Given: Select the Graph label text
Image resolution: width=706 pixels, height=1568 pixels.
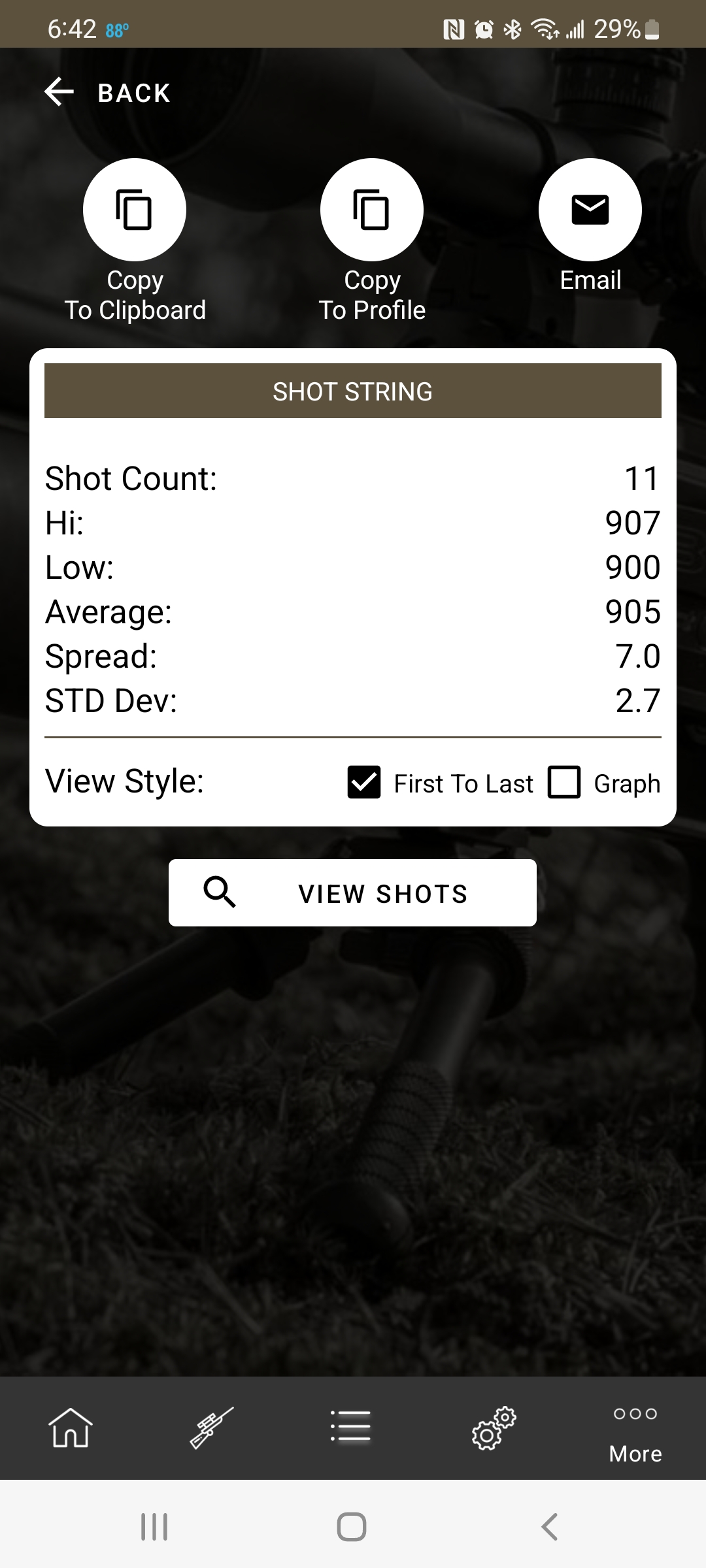Looking at the screenshot, I should click(x=627, y=783).
